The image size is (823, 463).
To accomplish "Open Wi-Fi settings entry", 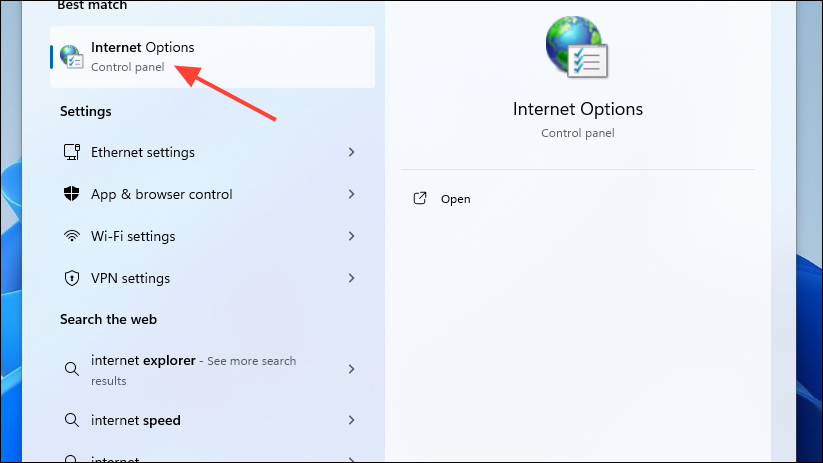I will point(212,236).
